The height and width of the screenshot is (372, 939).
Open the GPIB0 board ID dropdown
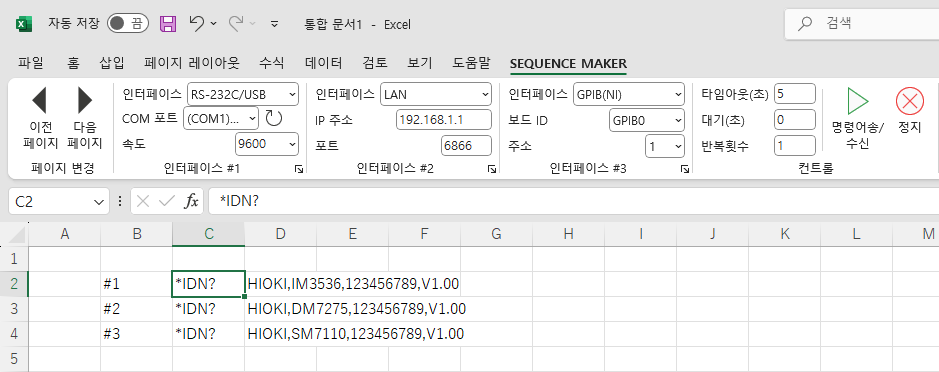coord(647,119)
